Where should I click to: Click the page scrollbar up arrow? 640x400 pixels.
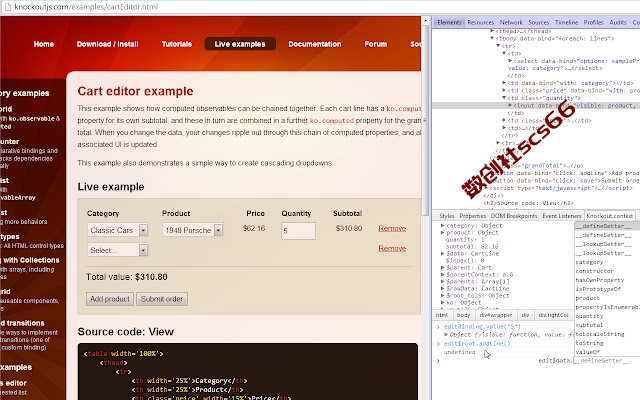pyautogui.click(x=425, y=21)
